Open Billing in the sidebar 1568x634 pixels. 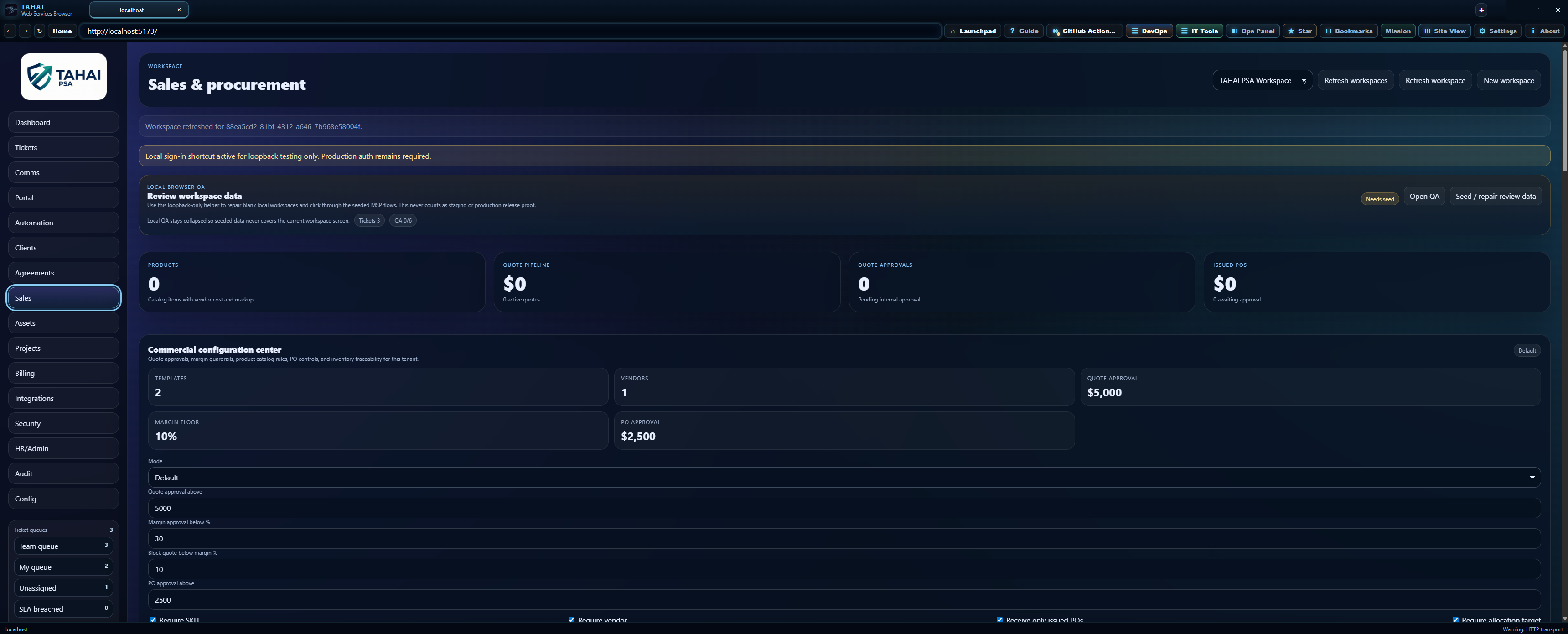point(63,373)
